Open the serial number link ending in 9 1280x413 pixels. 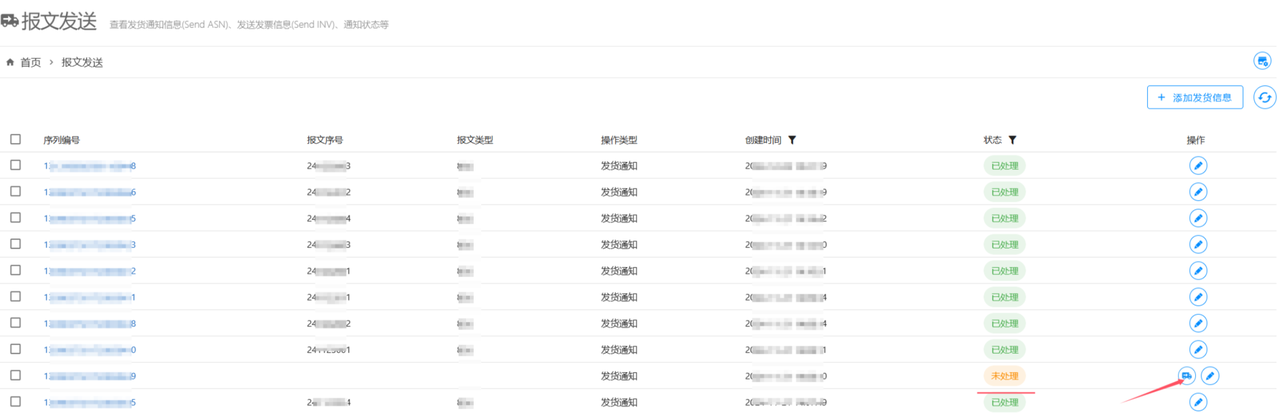pos(90,376)
